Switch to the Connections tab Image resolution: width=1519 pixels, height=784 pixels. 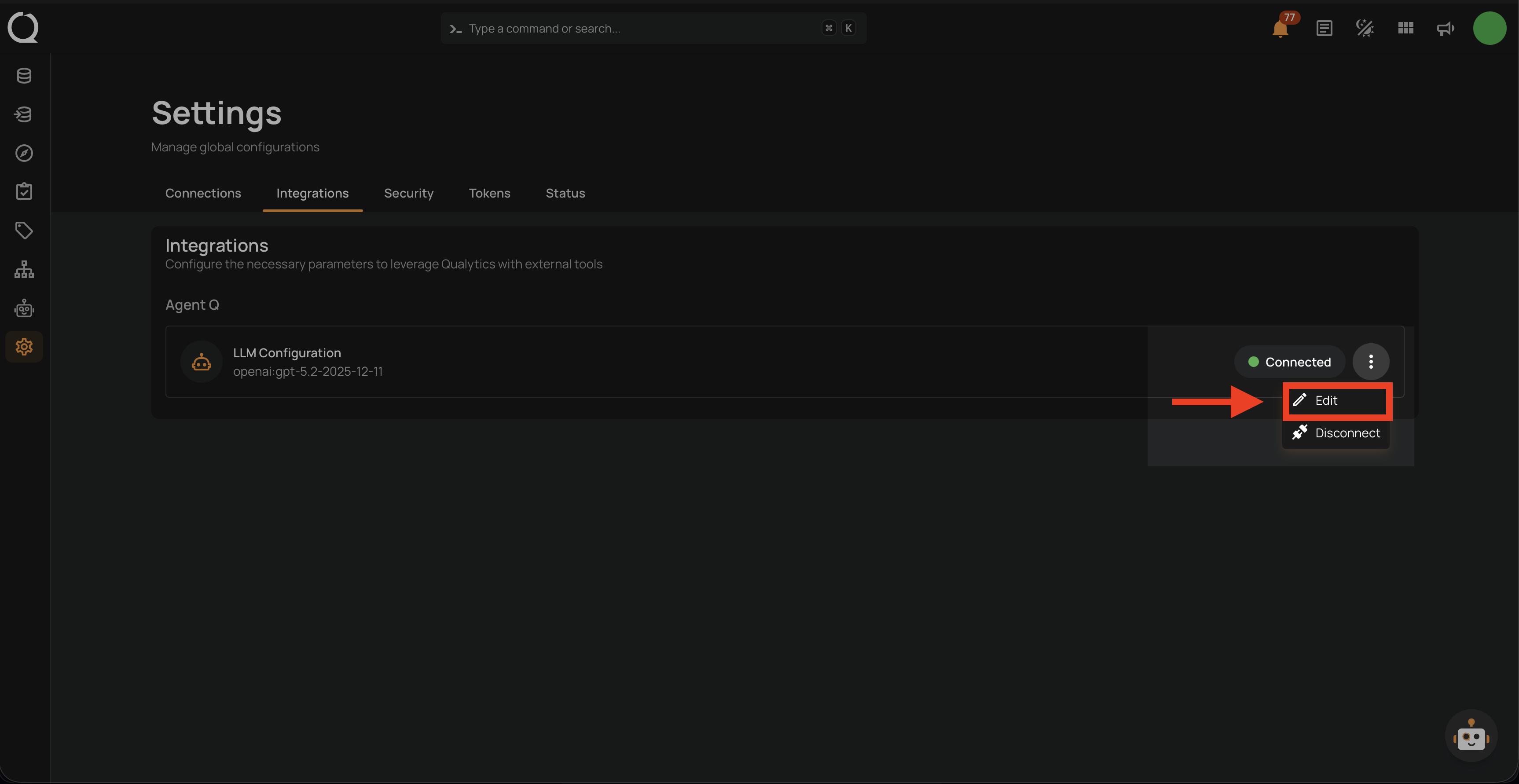point(203,193)
